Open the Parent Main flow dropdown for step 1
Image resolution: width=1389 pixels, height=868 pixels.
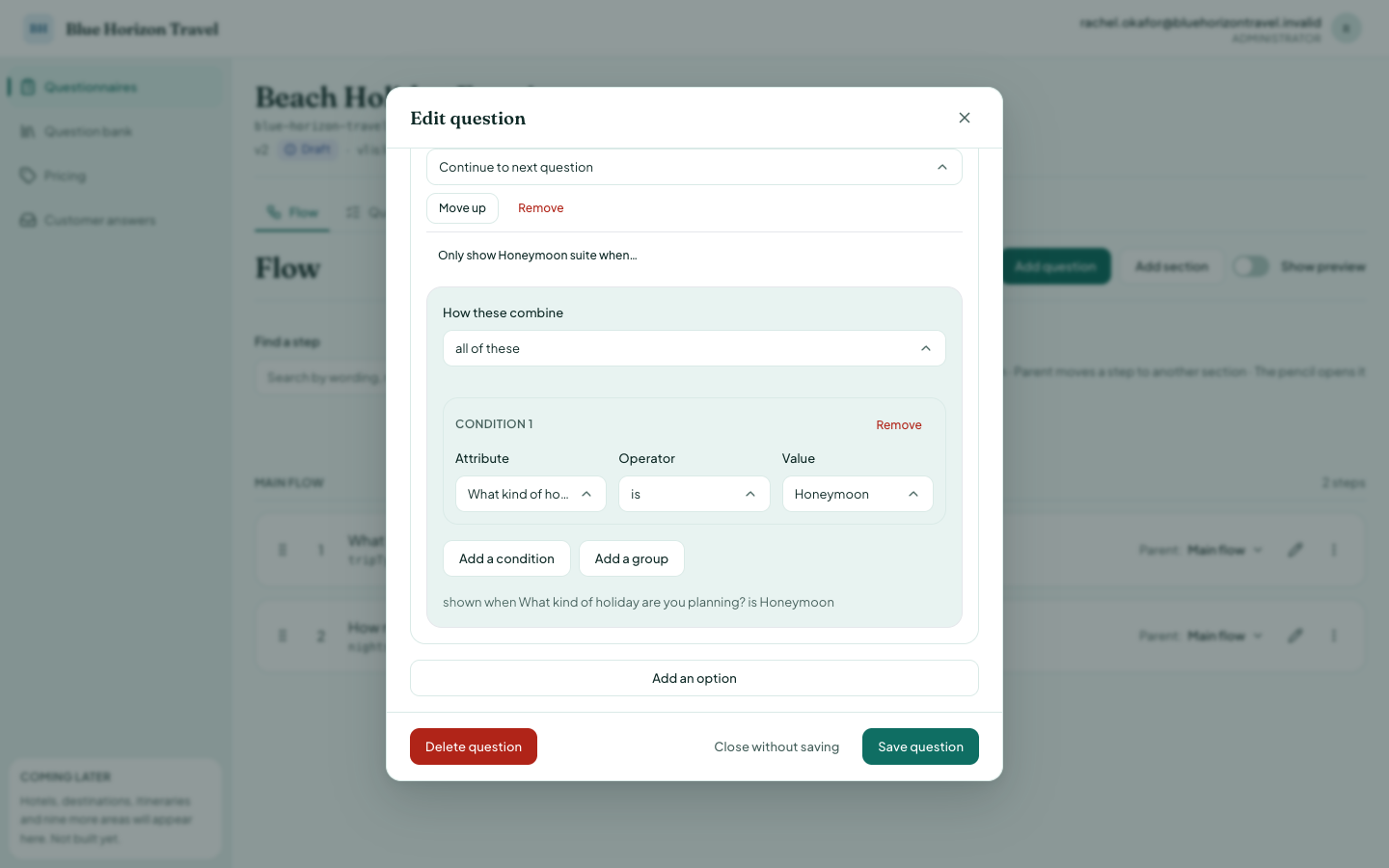1225,550
